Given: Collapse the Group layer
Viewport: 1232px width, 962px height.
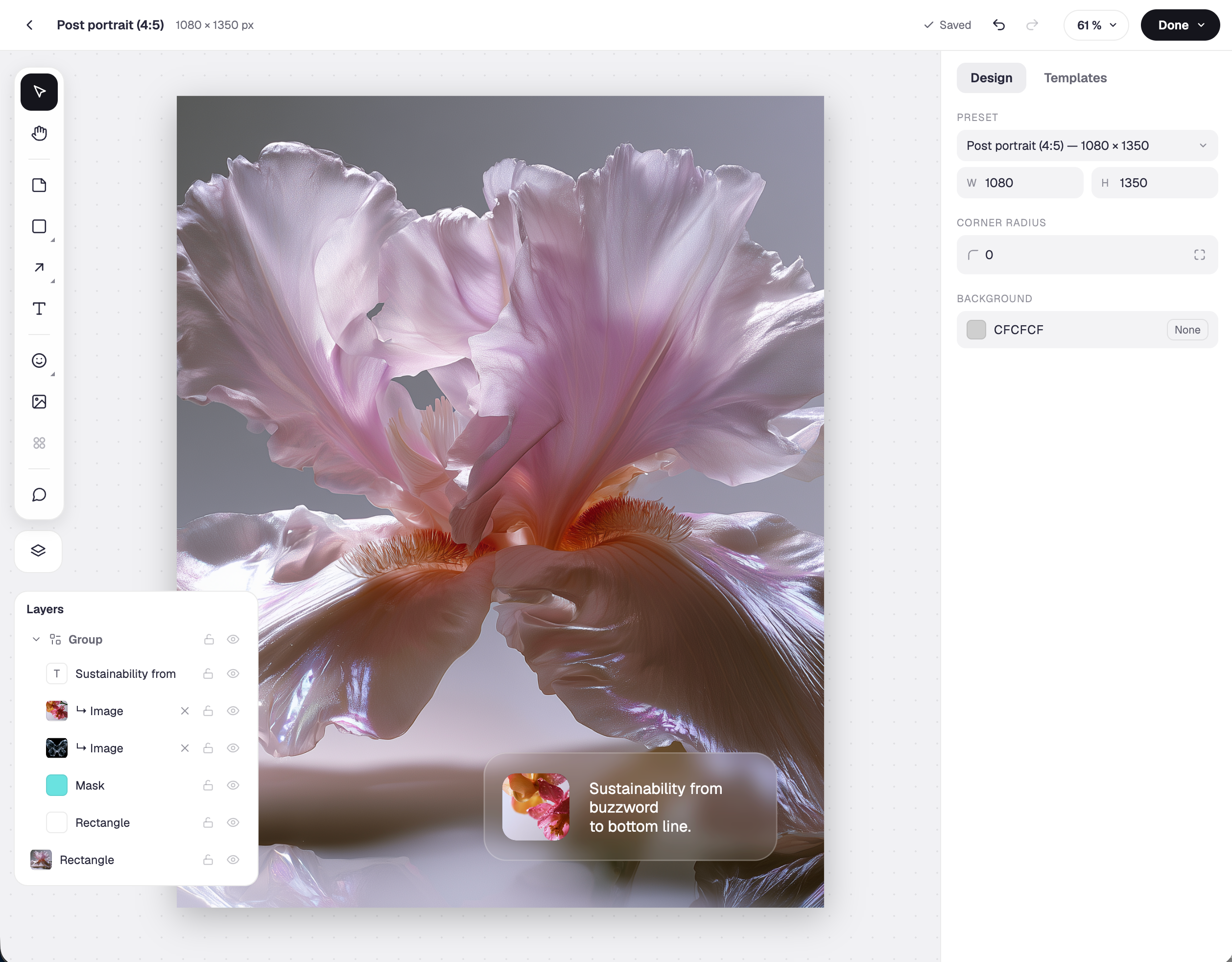Looking at the screenshot, I should tap(36, 639).
